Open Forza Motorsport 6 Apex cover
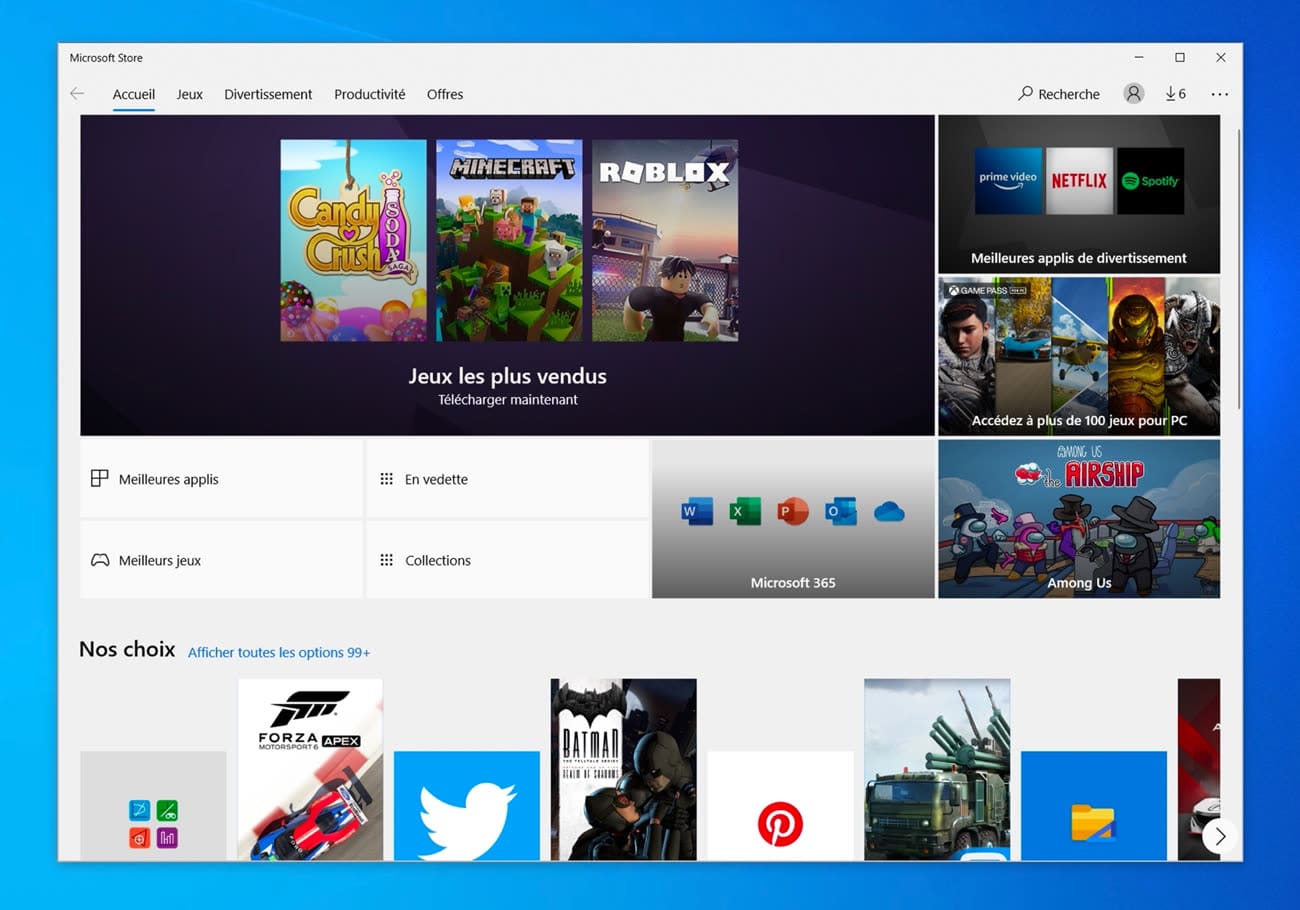 [x=310, y=769]
